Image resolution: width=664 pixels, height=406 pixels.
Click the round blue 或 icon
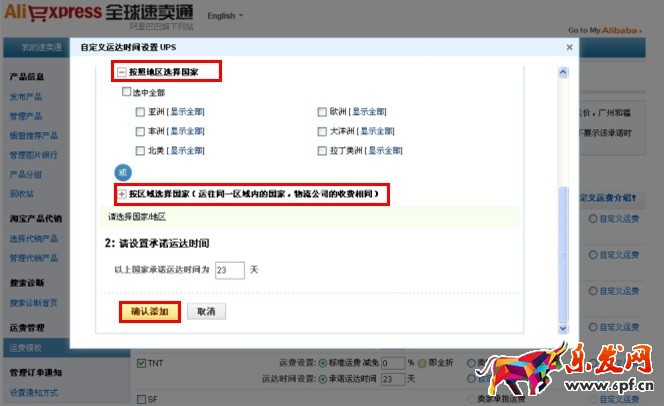tap(123, 172)
